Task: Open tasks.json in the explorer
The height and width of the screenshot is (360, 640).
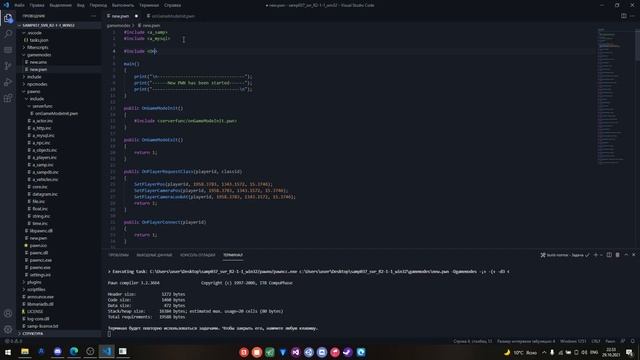Action: (59, 40)
